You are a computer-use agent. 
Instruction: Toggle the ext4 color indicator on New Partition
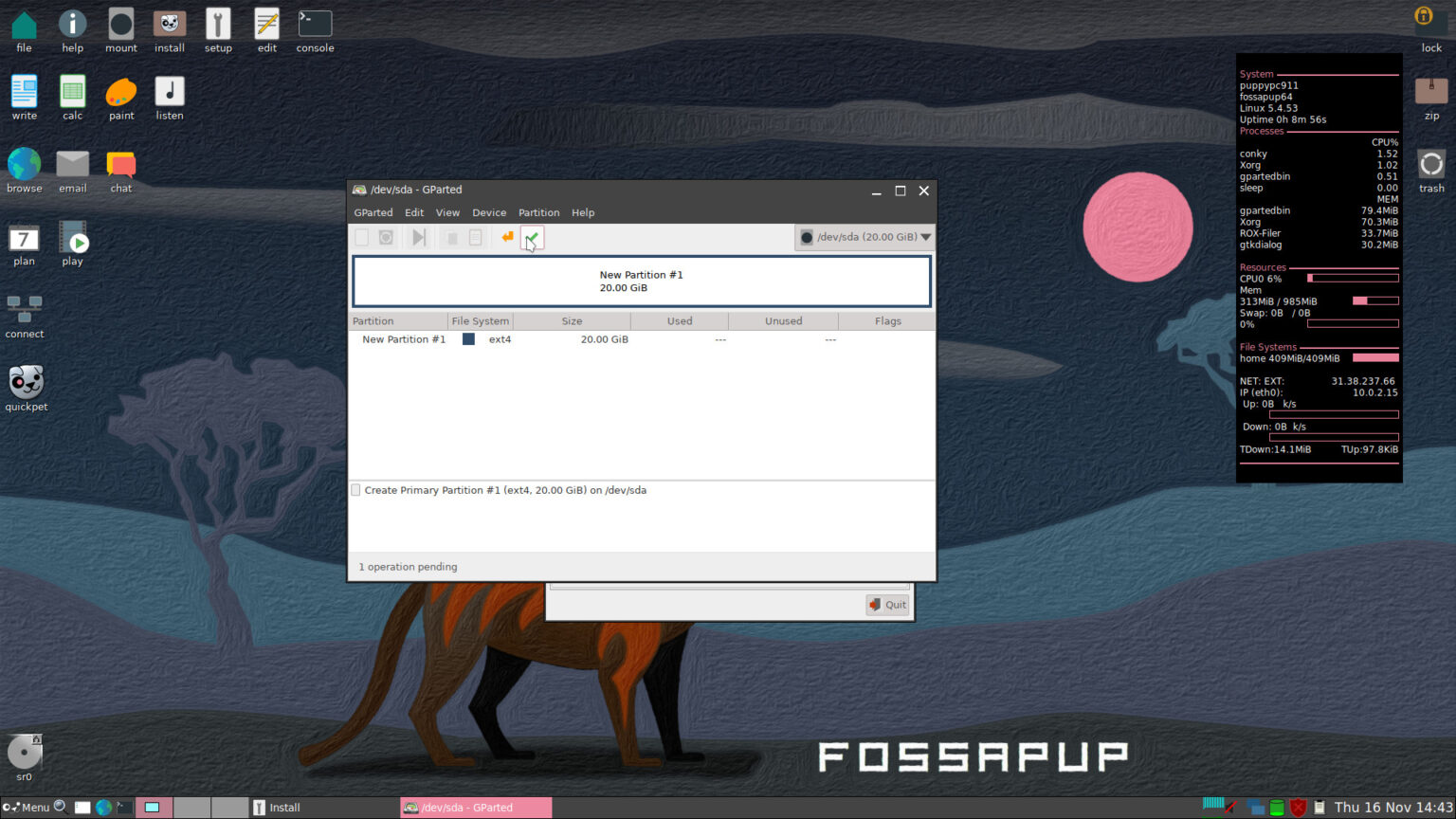click(x=467, y=338)
